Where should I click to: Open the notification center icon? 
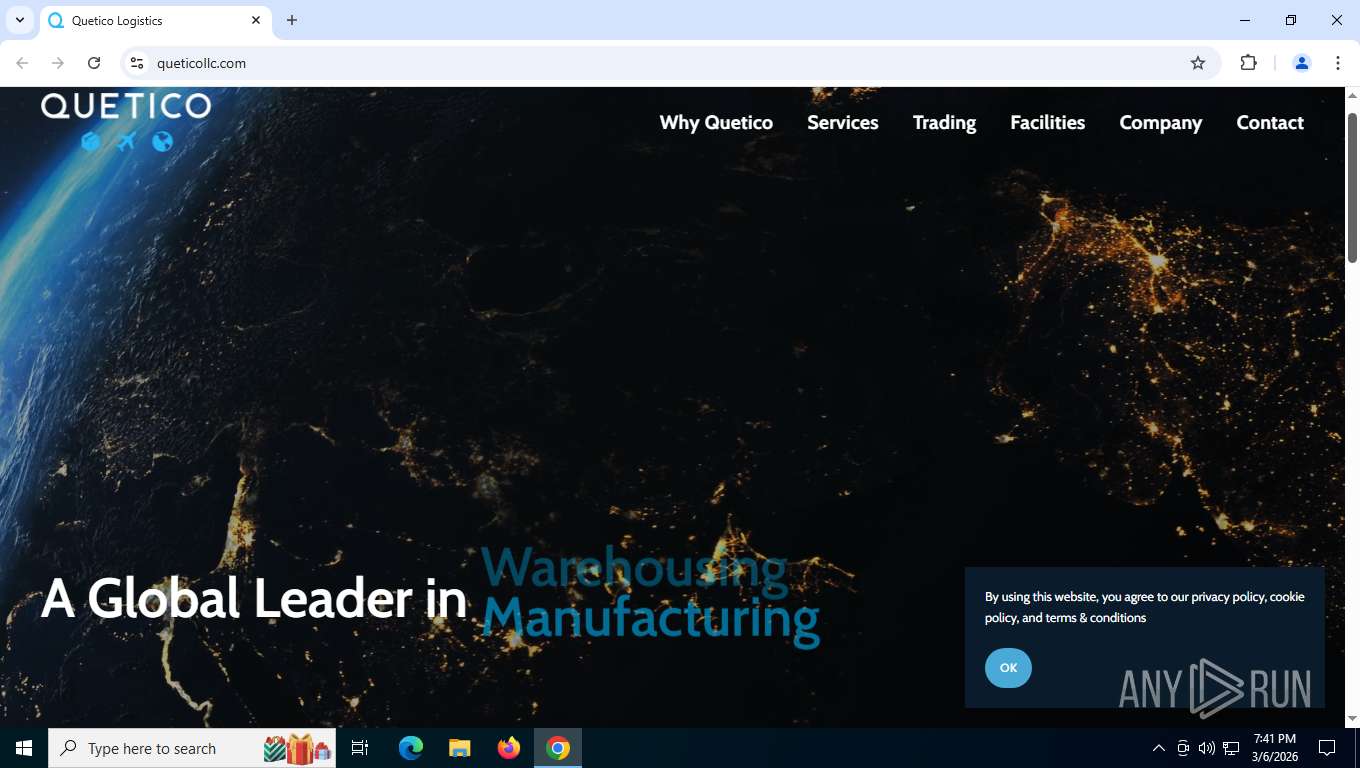pyautogui.click(x=1327, y=748)
